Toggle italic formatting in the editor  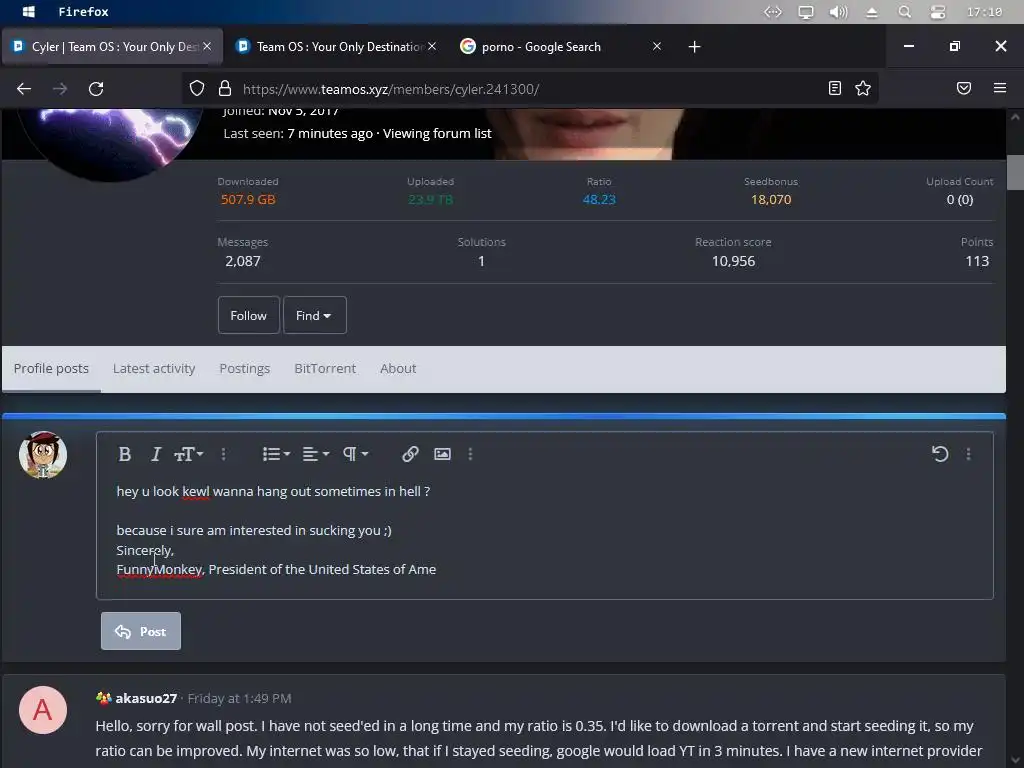click(155, 454)
